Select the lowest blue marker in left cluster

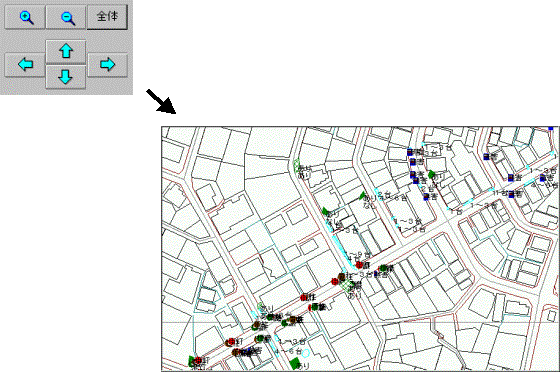coord(426,196)
